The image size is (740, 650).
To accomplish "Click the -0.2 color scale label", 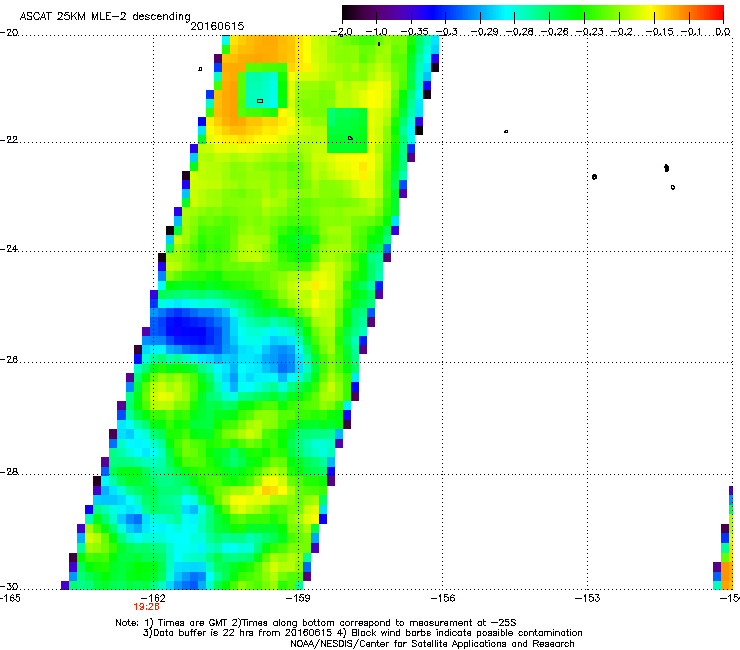I will [x=621, y=32].
